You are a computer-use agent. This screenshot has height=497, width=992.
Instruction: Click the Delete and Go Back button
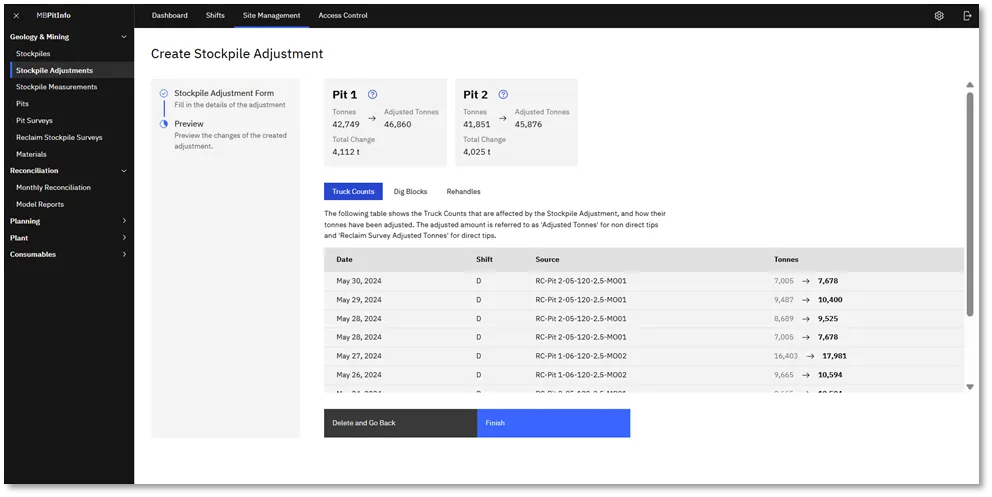click(400, 423)
